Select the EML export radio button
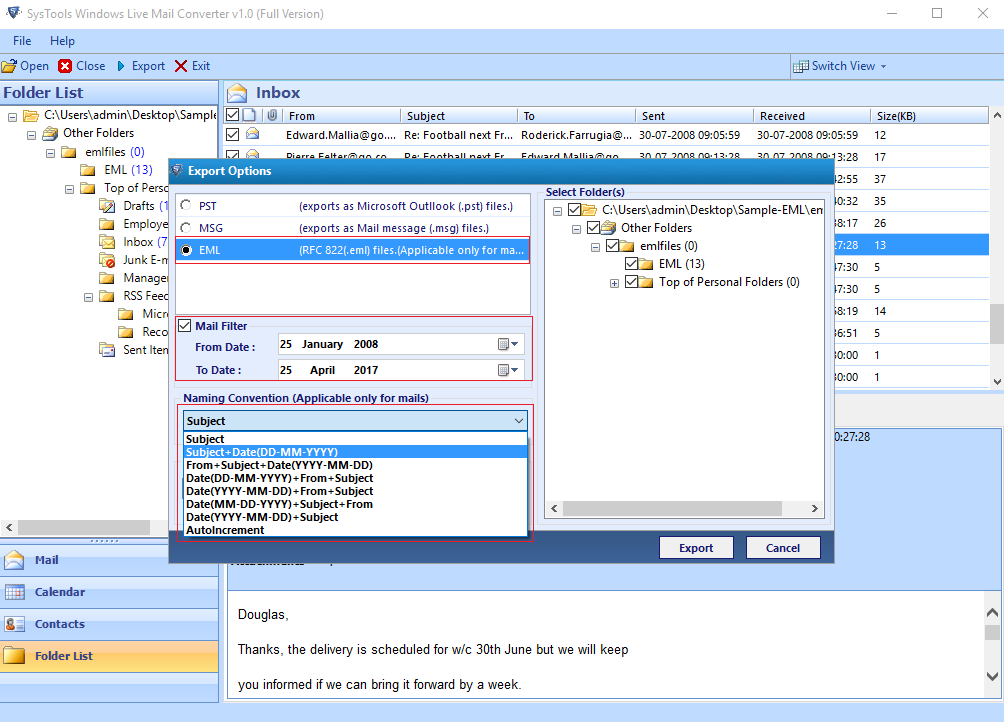 point(186,250)
